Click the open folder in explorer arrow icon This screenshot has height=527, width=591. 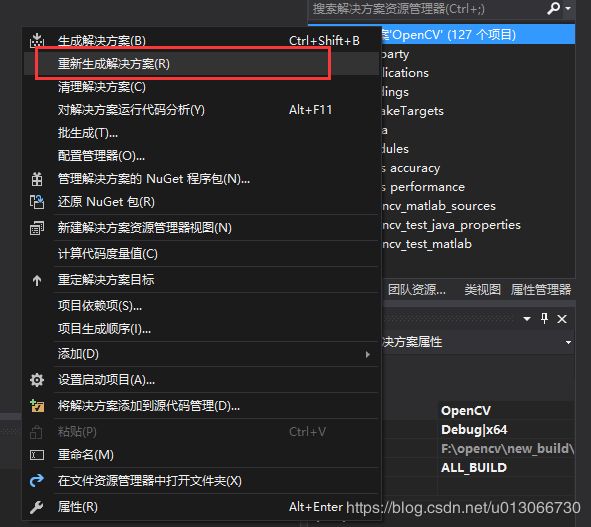click(x=37, y=481)
